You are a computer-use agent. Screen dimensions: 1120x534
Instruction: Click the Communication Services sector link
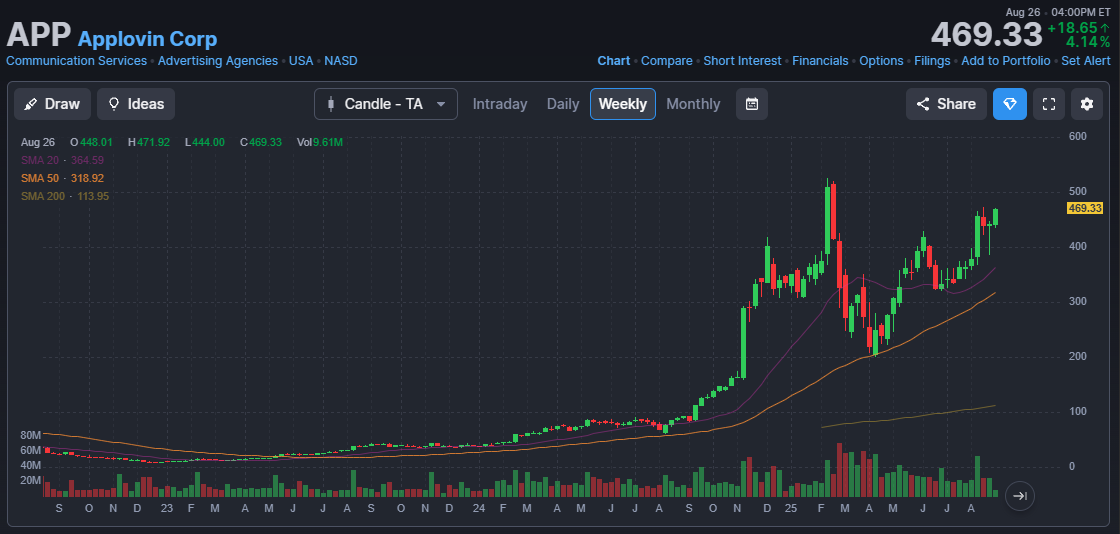[76, 61]
